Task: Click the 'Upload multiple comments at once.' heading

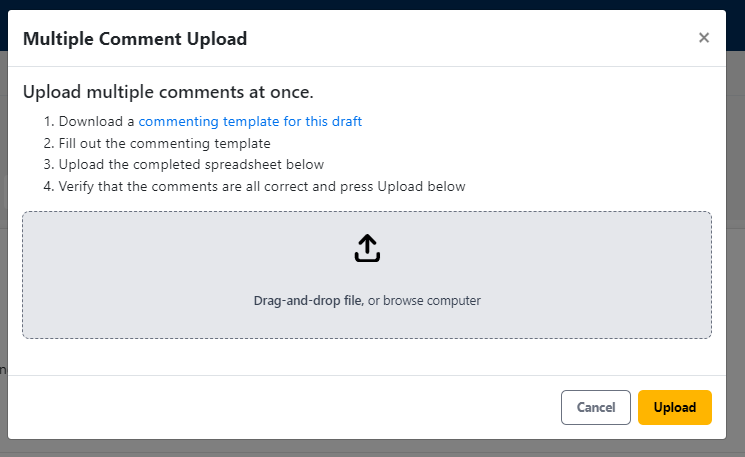Action: point(168,92)
